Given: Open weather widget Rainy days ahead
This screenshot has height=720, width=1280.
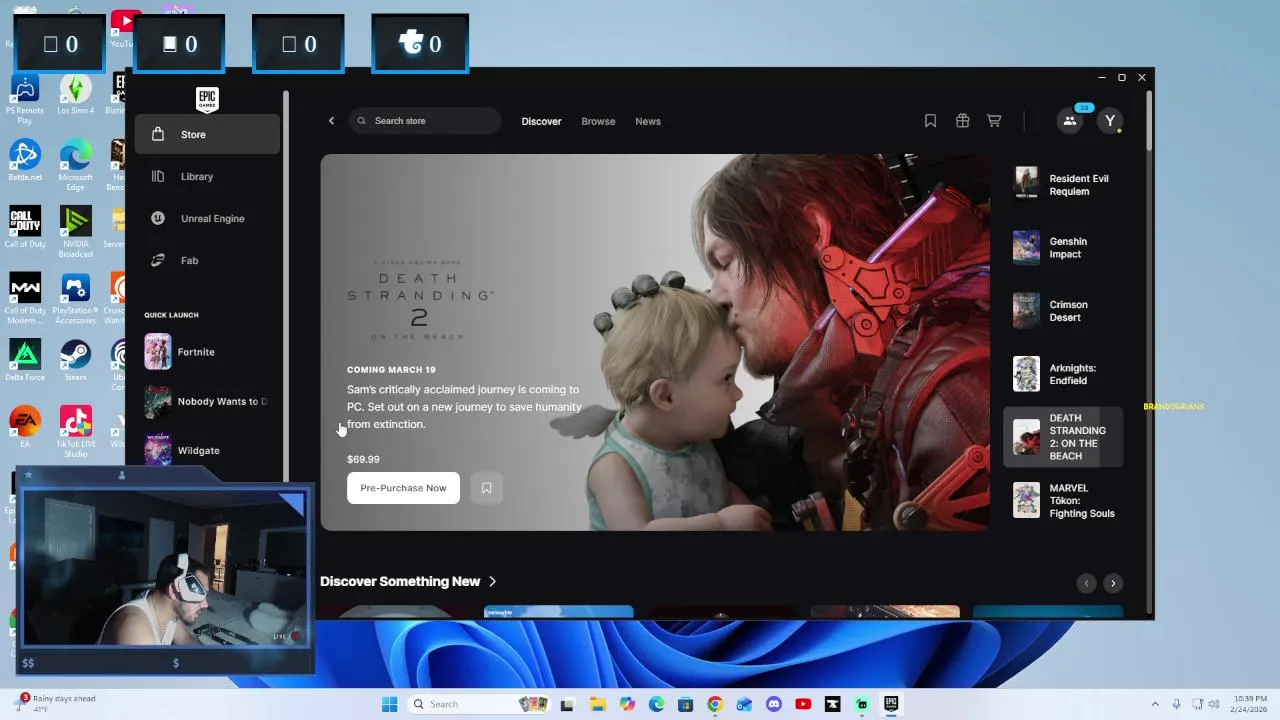Looking at the screenshot, I should (x=57, y=703).
